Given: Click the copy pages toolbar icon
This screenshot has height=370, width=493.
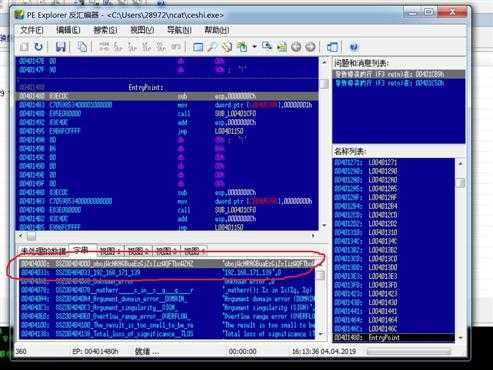Looking at the screenshot, I should click(x=82, y=47).
